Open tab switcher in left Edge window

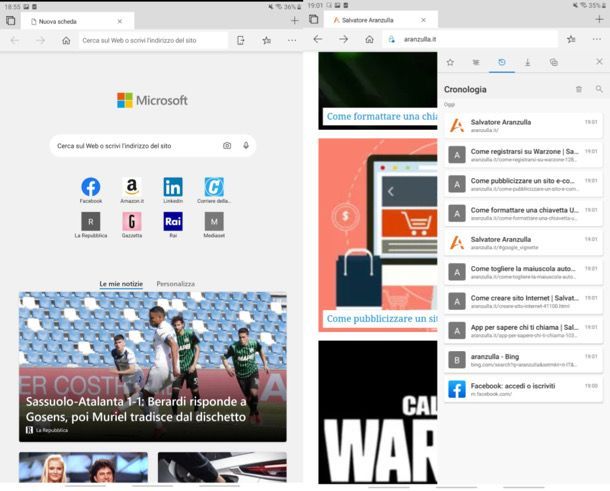click(x=11, y=21)
